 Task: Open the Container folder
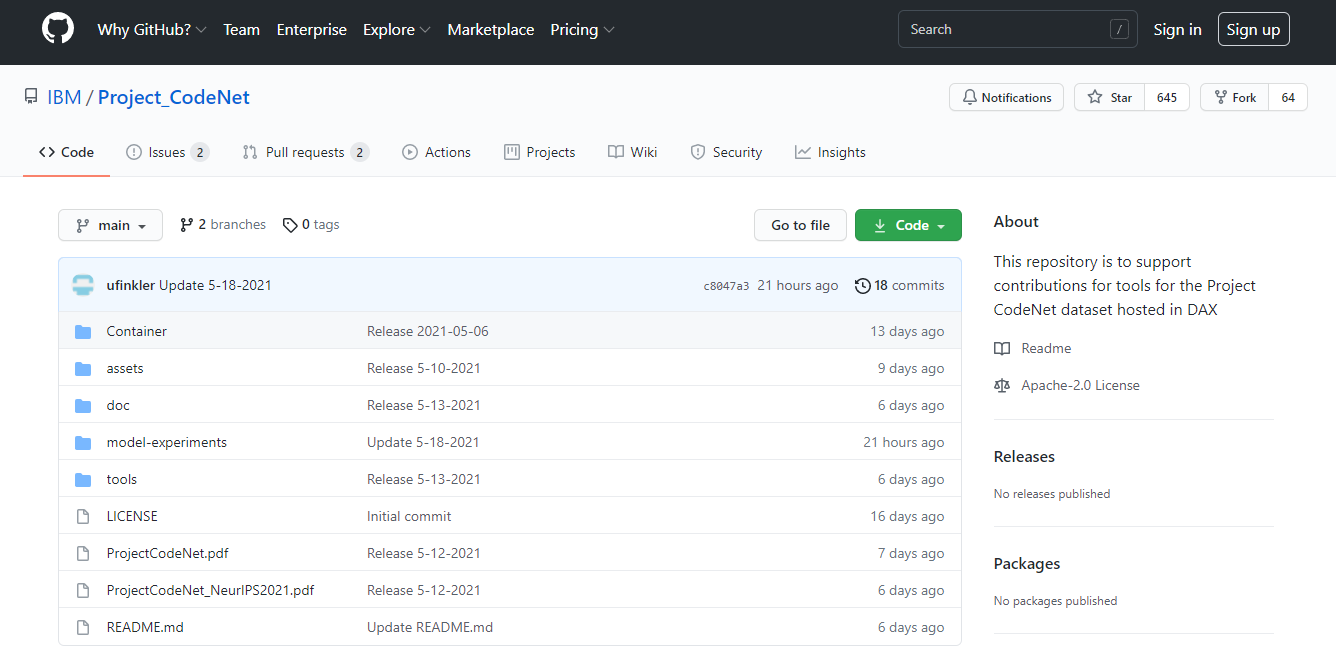(x=136, y=331)
